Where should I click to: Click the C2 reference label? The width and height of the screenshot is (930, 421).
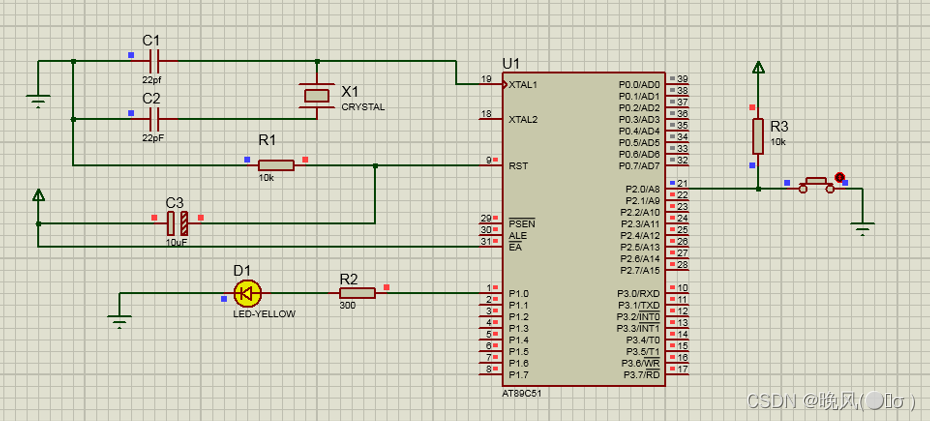(151, 98)
